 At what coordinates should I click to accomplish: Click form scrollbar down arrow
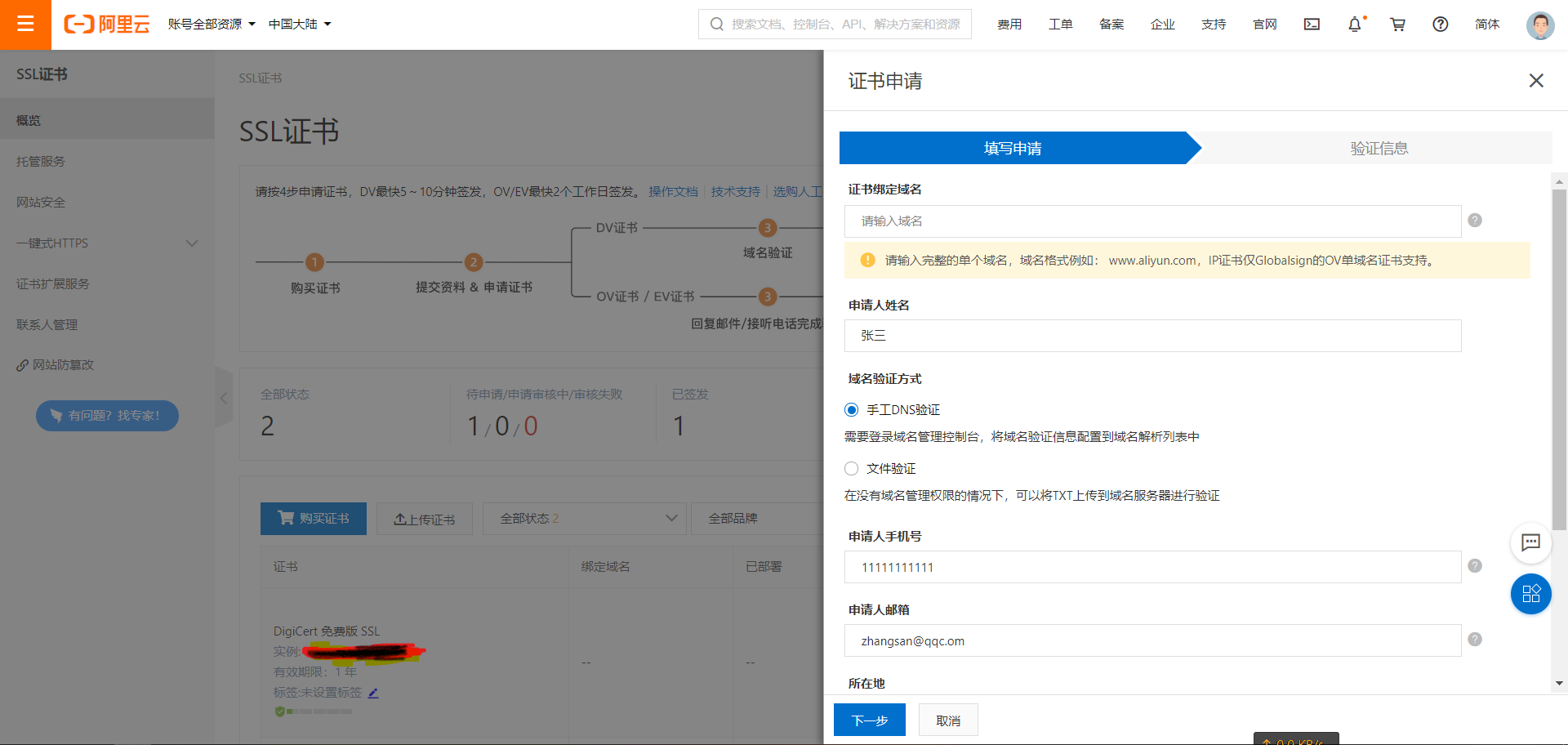point(1559,683)
